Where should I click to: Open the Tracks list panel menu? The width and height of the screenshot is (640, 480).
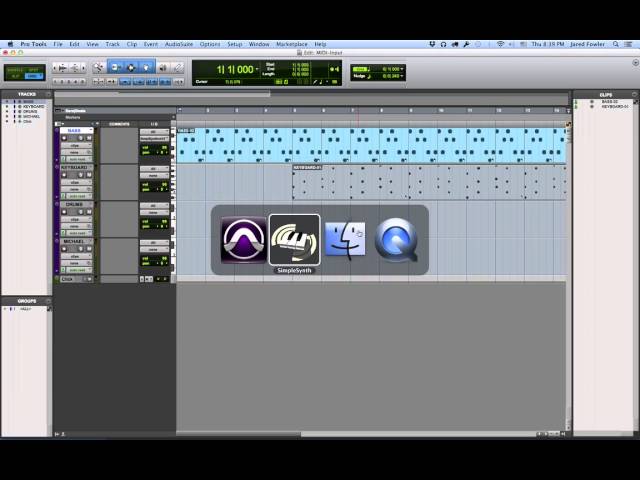click(x=48, y=94)
